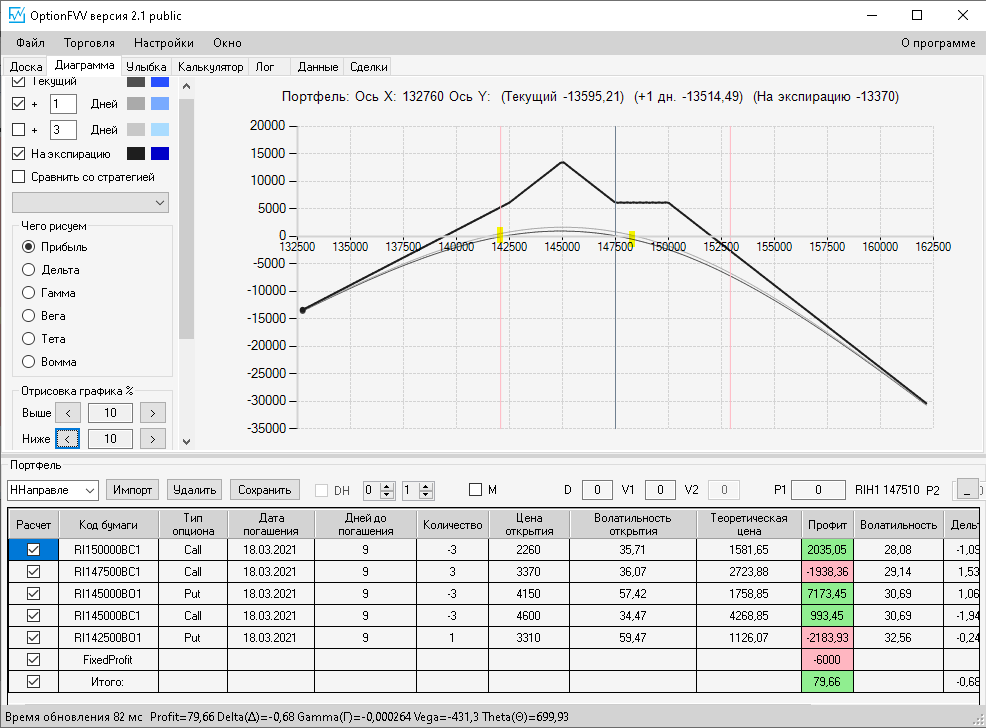Increase the 'Ниже' rendering percent with right arrow
986x728 pixels.
[x=153, y=439]
